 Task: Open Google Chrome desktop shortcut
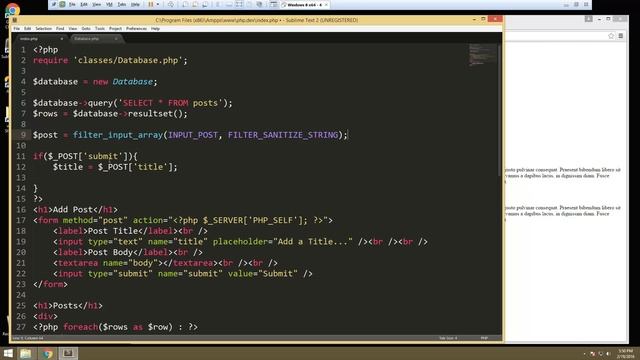12,10
